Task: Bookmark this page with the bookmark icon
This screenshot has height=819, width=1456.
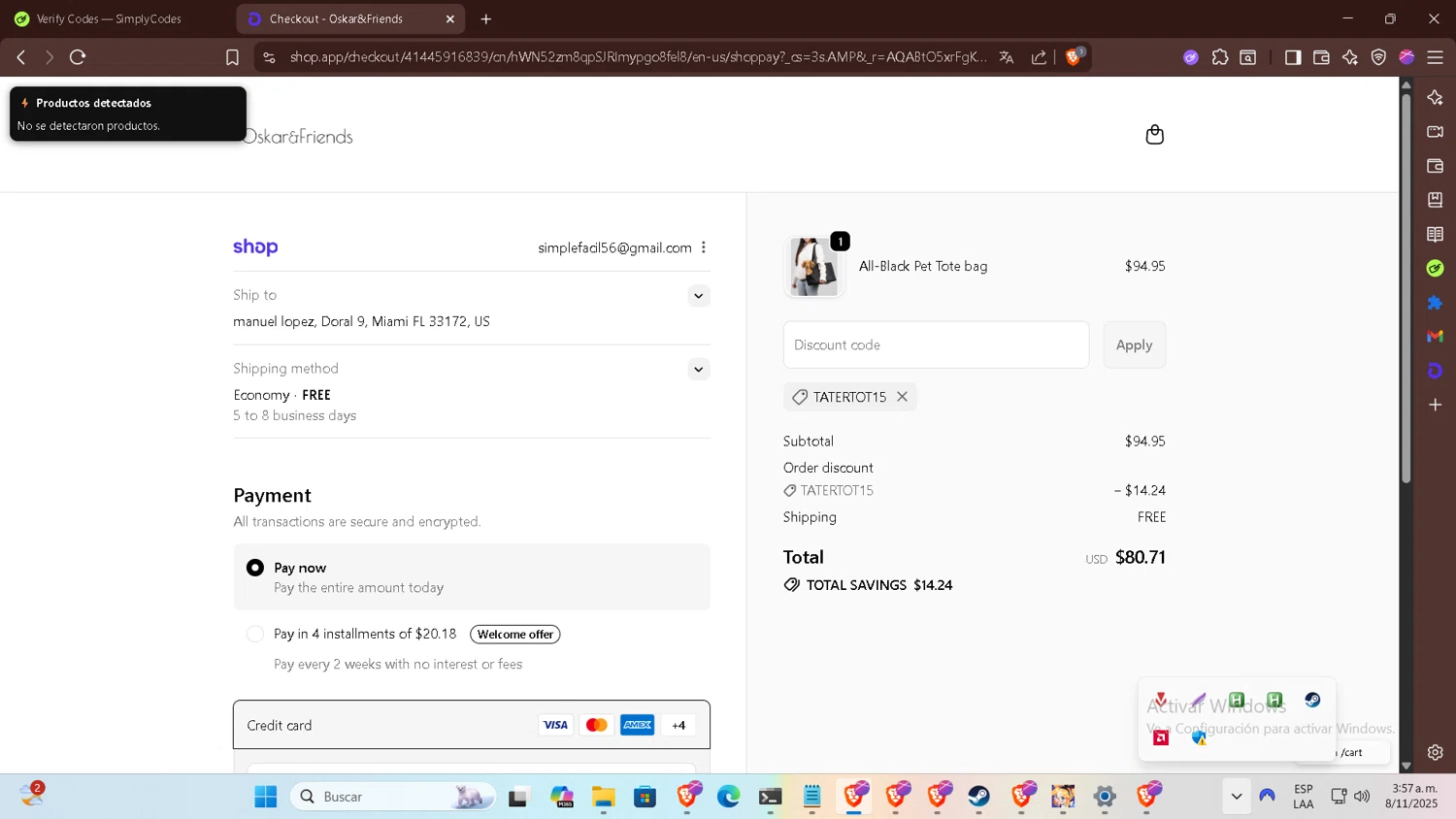Action: coord(232,57)
